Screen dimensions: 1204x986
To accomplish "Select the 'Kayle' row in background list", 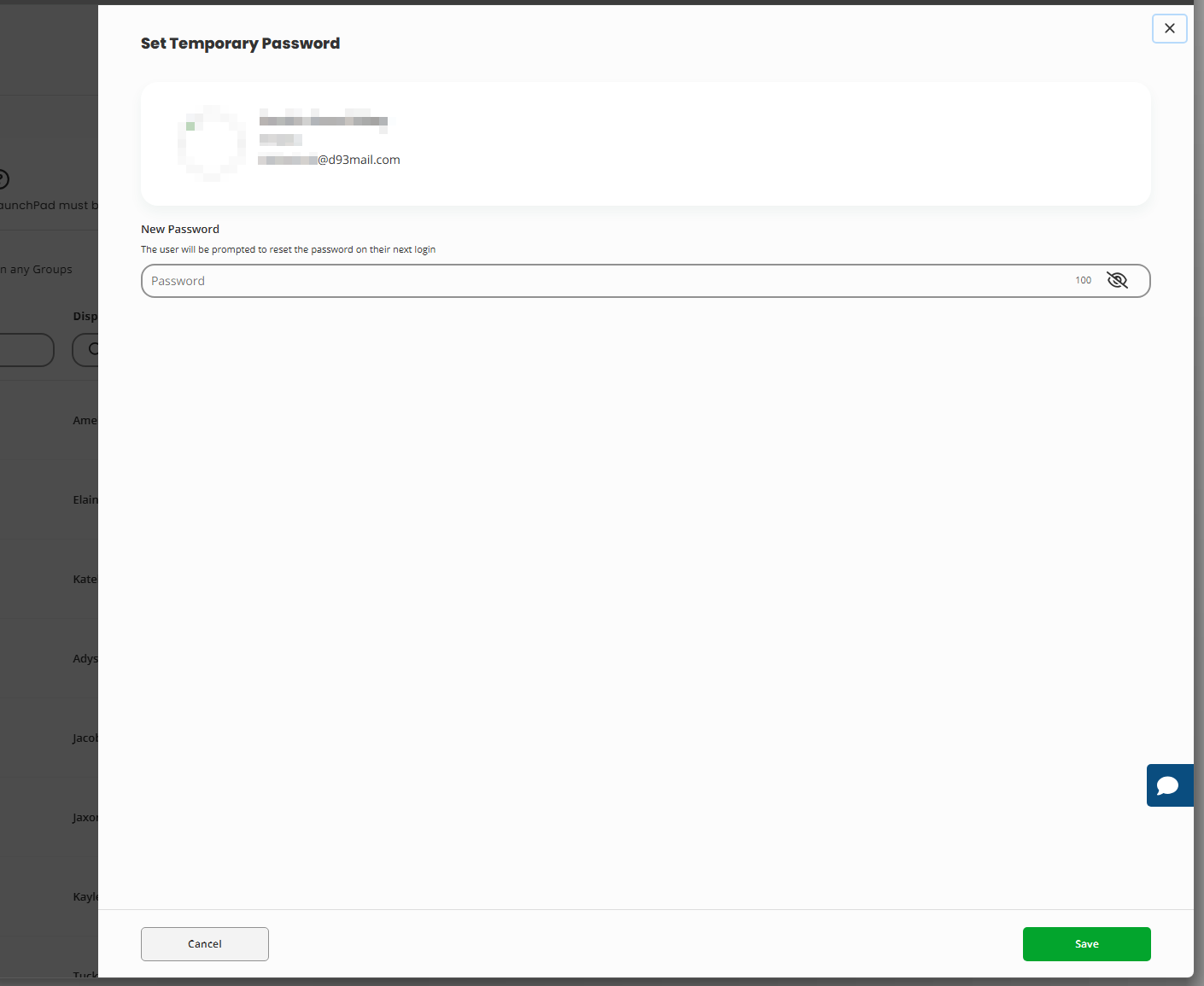I will click(85, 897).
